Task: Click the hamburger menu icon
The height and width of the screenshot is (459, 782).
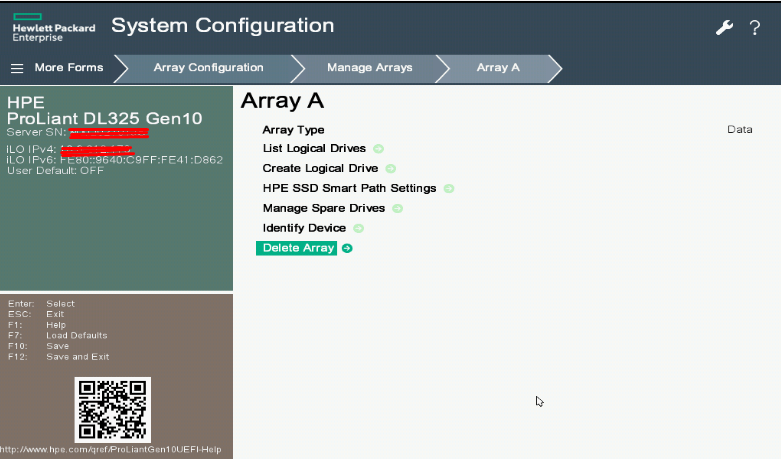Action: coord(17,68)
